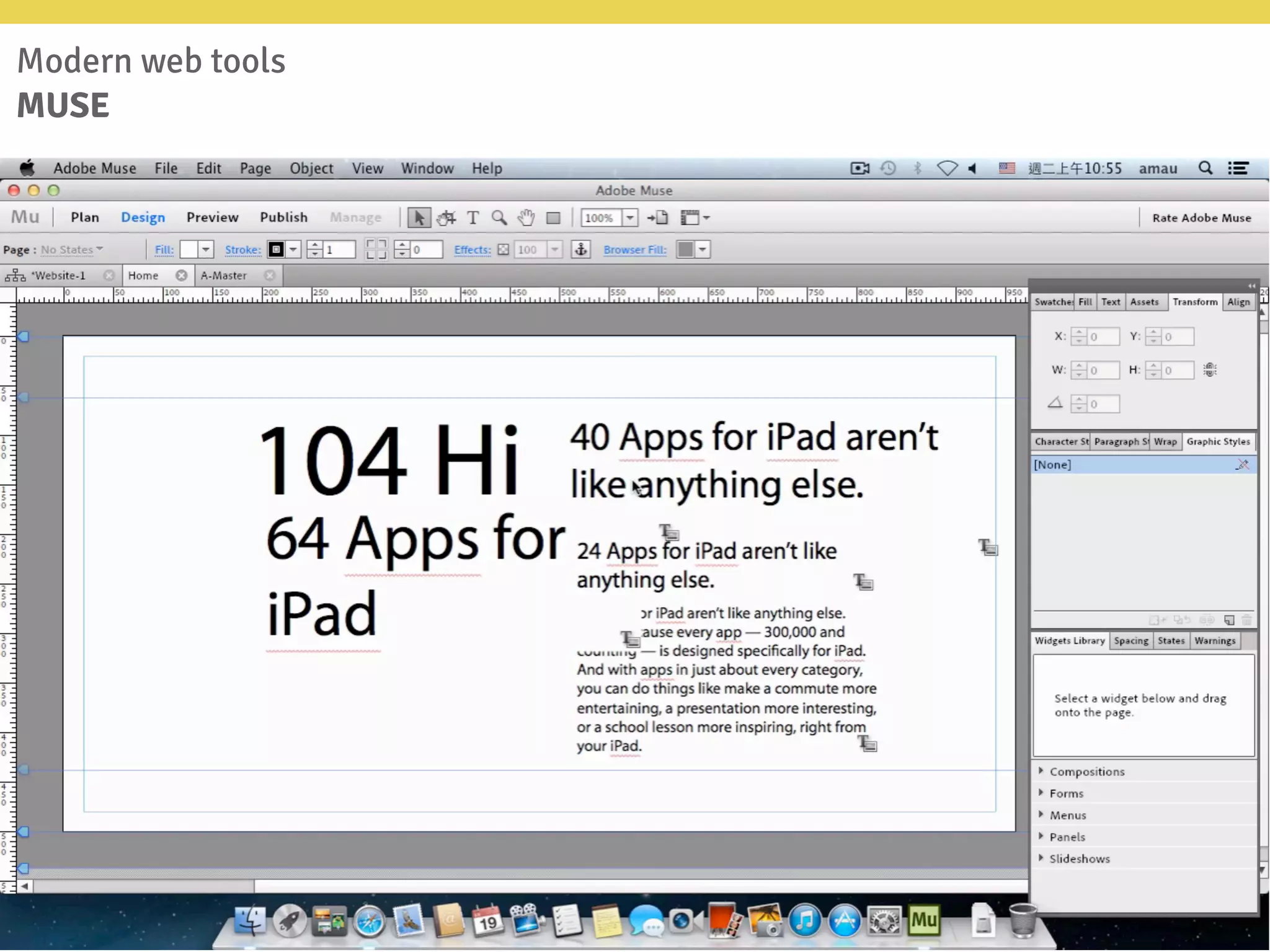This screenshot has width=1270, height=952.
Task: Open the Window menu
Action: click(x=427, y=168)
